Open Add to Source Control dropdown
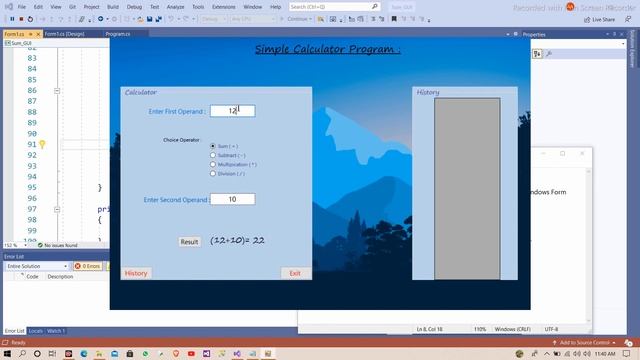The width and height of the screenshot is (640, 360). (x=584, y=342)
